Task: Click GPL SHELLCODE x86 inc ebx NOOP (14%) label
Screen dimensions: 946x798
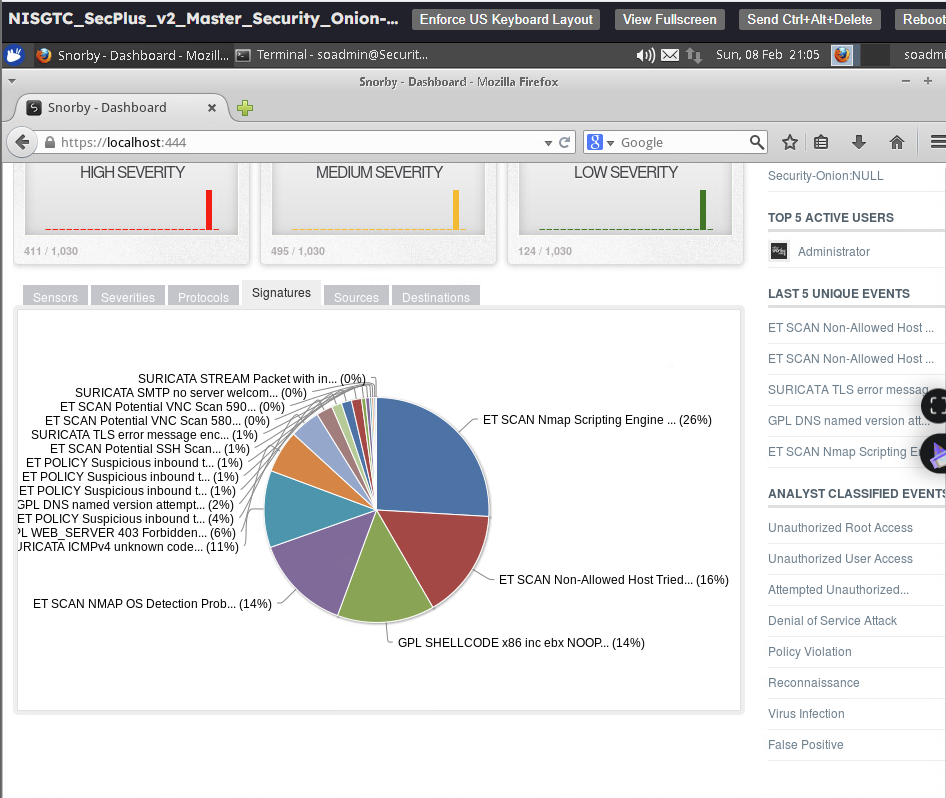Action: tap(521, 643)
